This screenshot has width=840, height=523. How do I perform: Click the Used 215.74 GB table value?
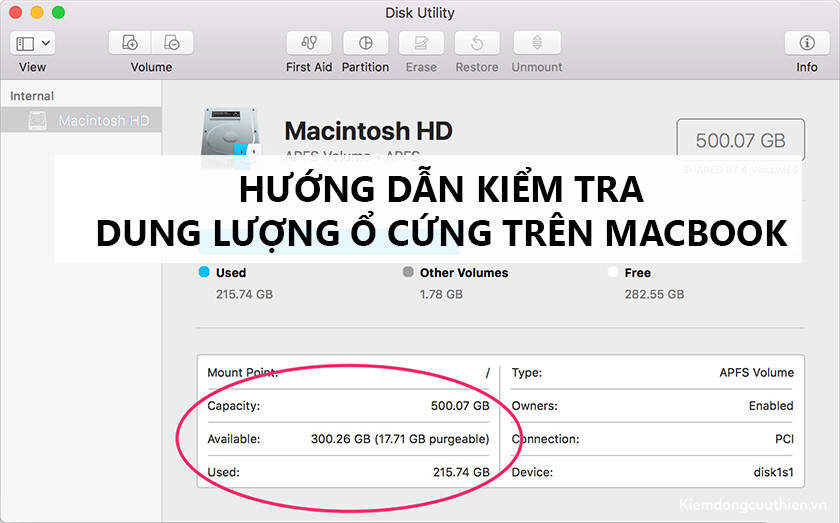pos(461,472)
